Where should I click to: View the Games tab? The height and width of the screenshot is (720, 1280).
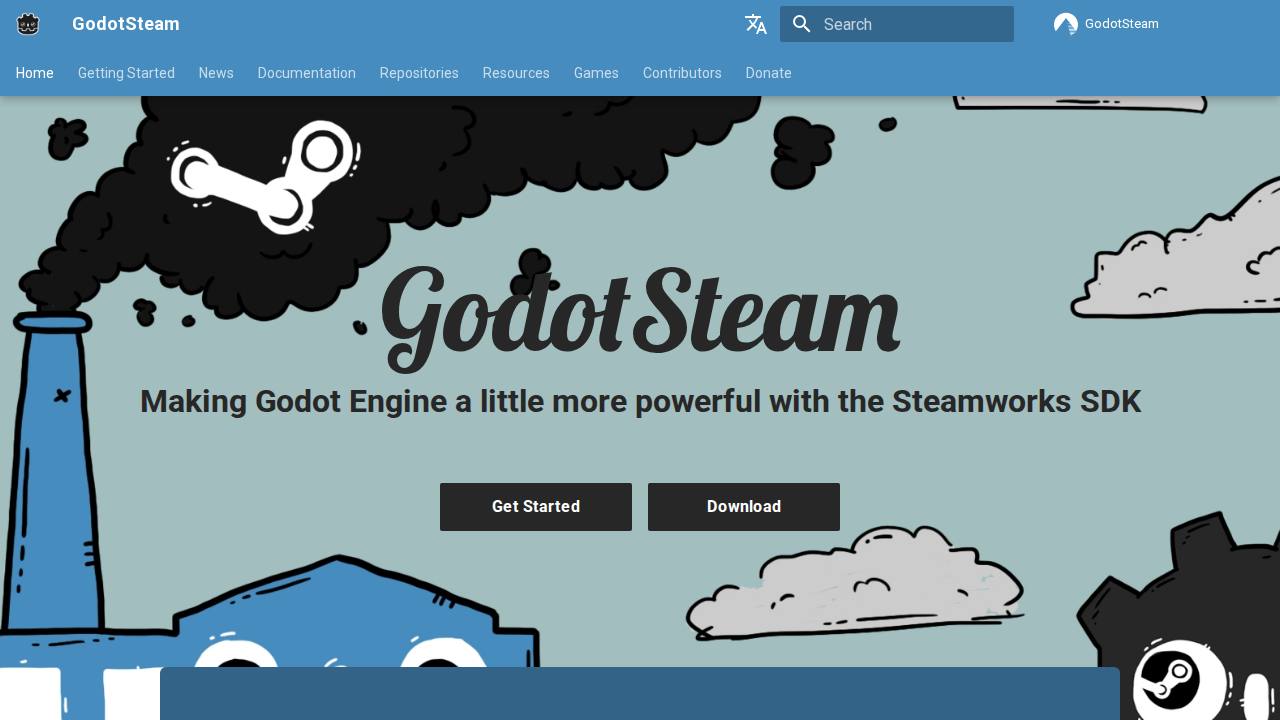pos(596,73)
